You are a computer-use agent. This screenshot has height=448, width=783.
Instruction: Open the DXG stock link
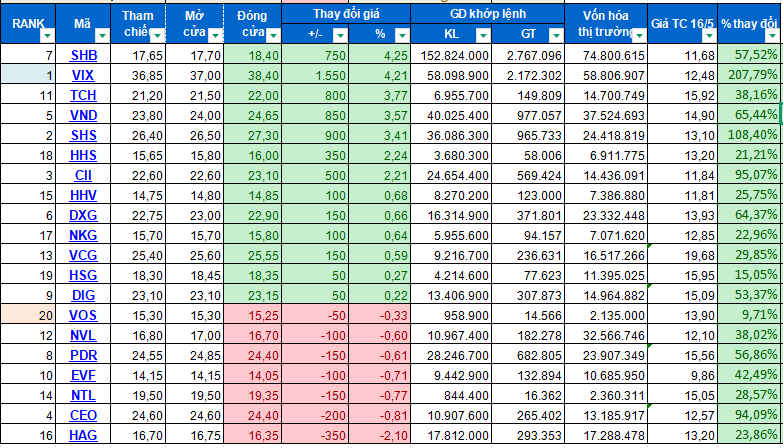coord(83,215)
